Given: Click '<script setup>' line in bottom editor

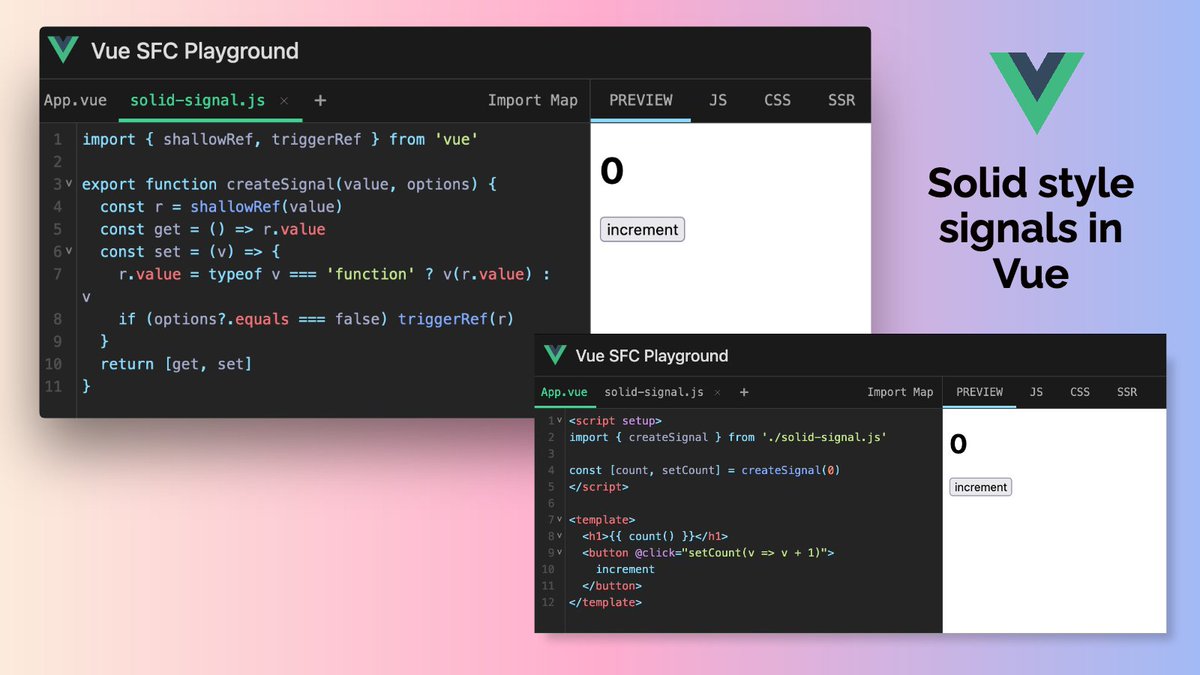Looking at the screenshot, I should 615,421.
